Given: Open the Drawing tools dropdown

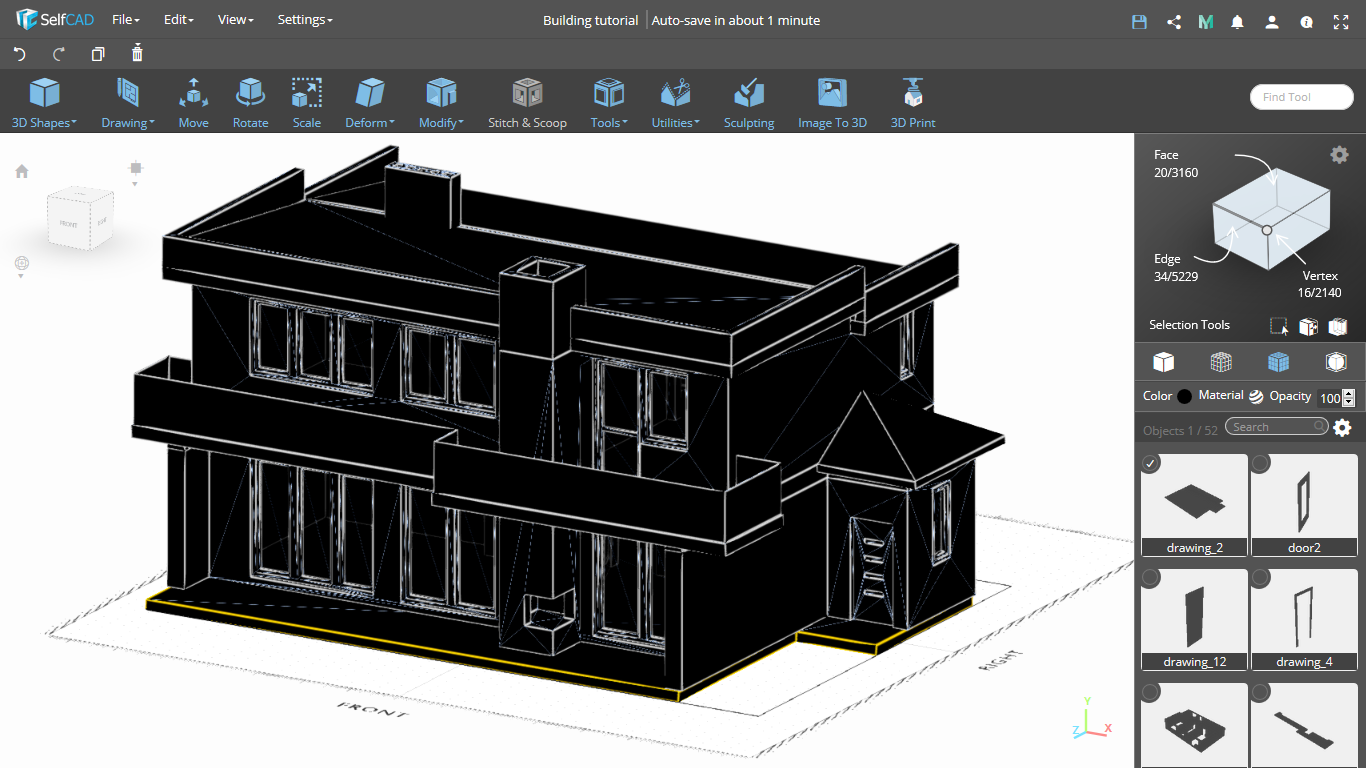Looking at the screenshot, I should pos(128,104).
